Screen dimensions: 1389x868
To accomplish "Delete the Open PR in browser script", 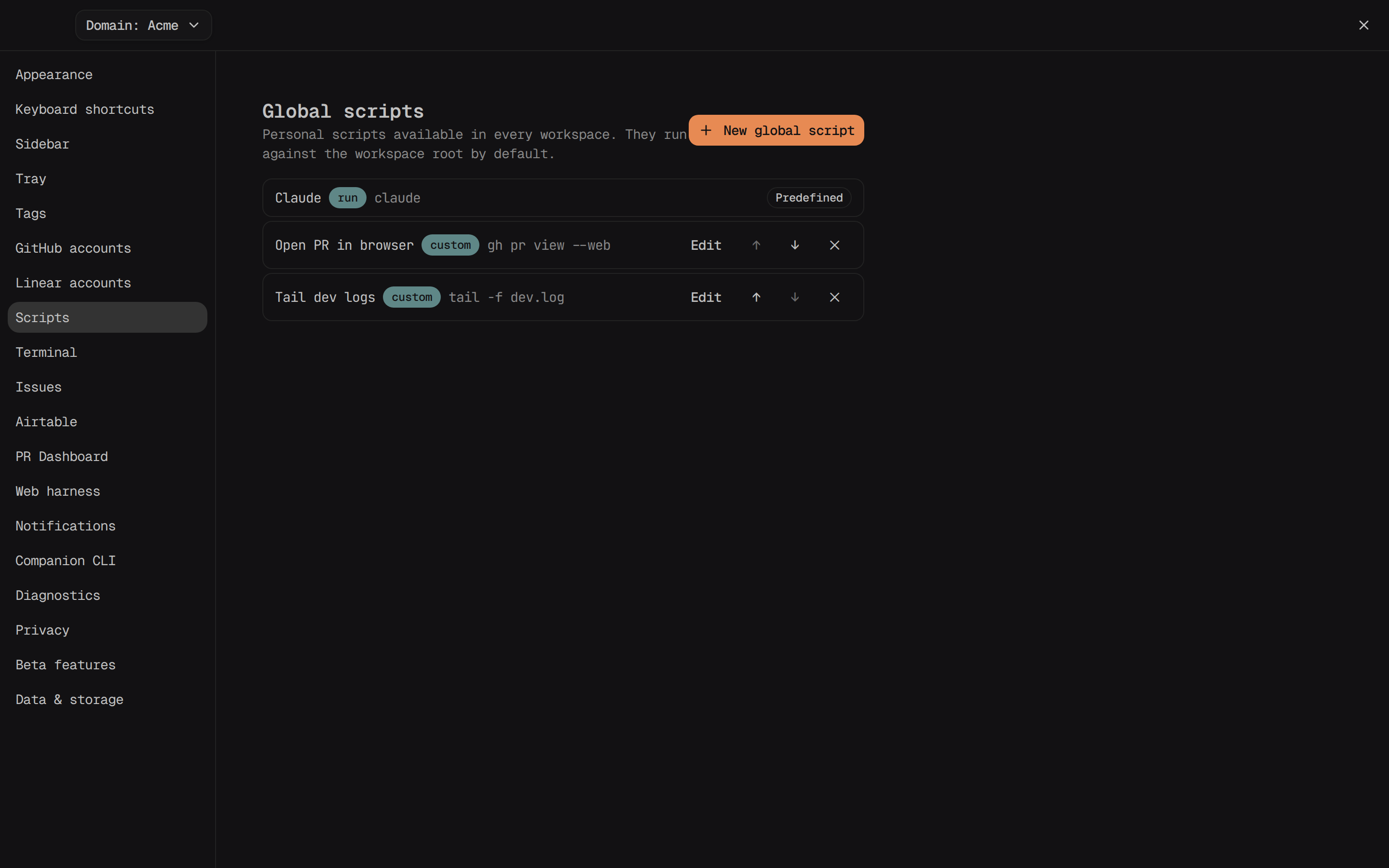I will coord(834,245).
